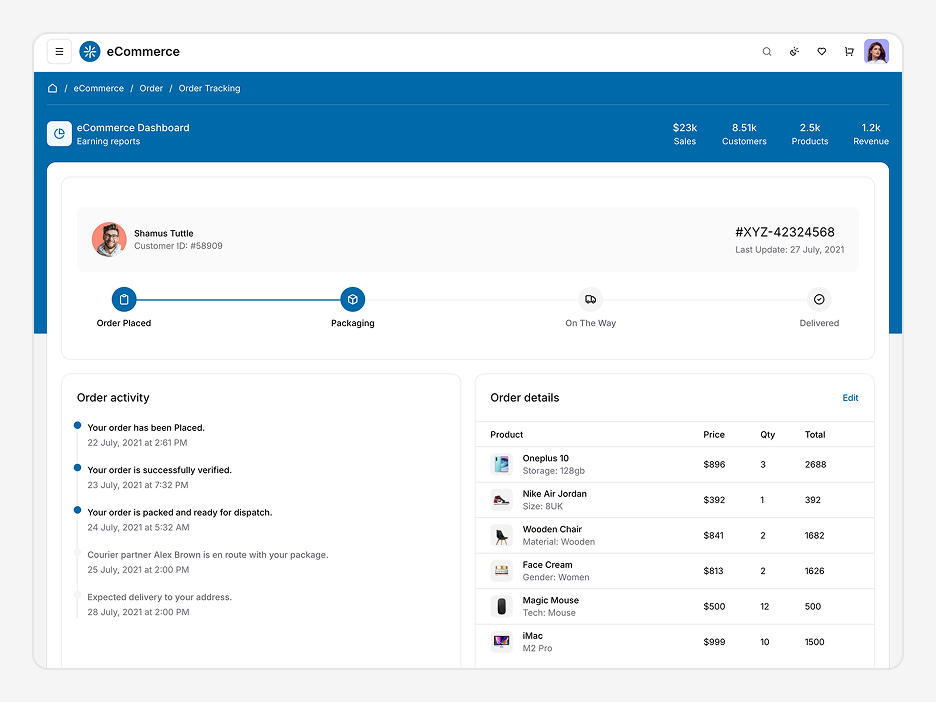Image resolution: width=936 pixels, height=702 pixels.
Task: Click the 8.51k Customers stat
Action: click(x=744, y=134)
